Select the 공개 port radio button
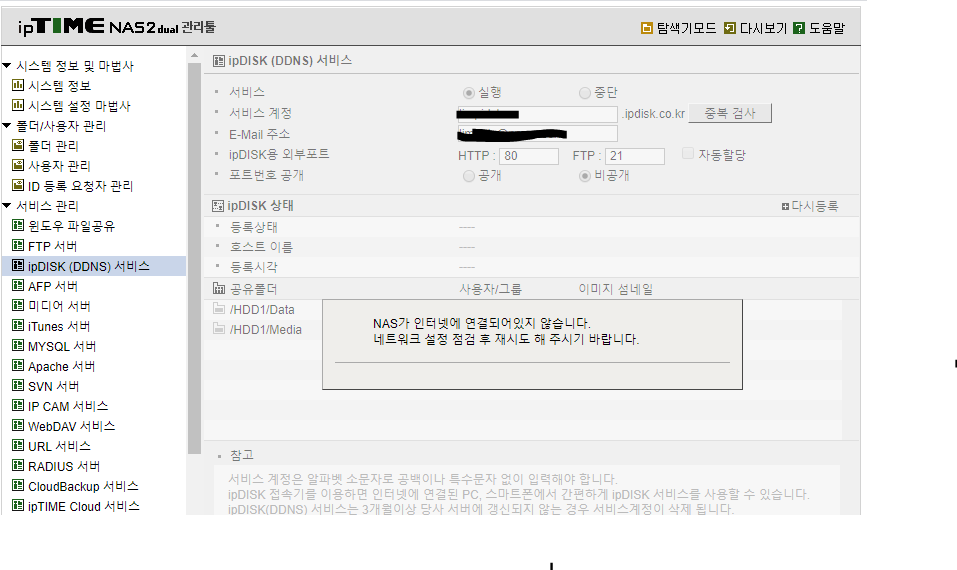This screenshot has width=957, height=570. [x=469, y=176]
